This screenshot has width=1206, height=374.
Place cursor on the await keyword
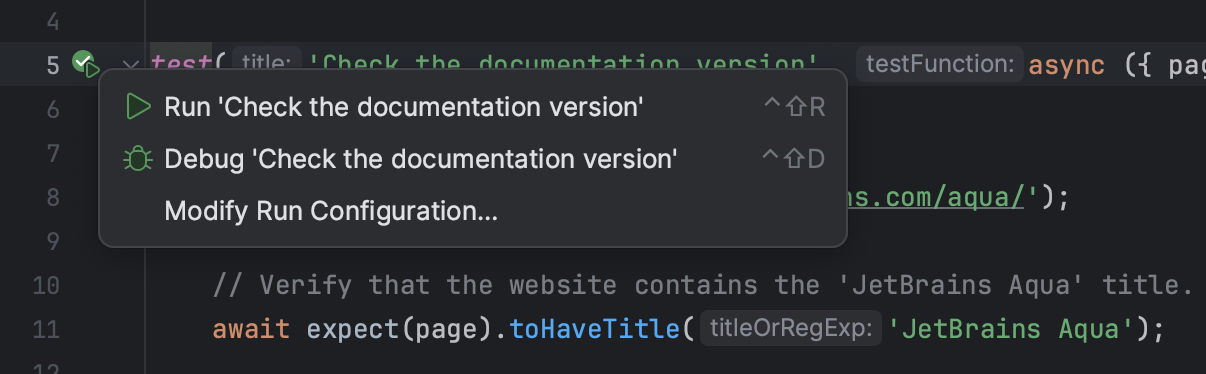(251, 327)
